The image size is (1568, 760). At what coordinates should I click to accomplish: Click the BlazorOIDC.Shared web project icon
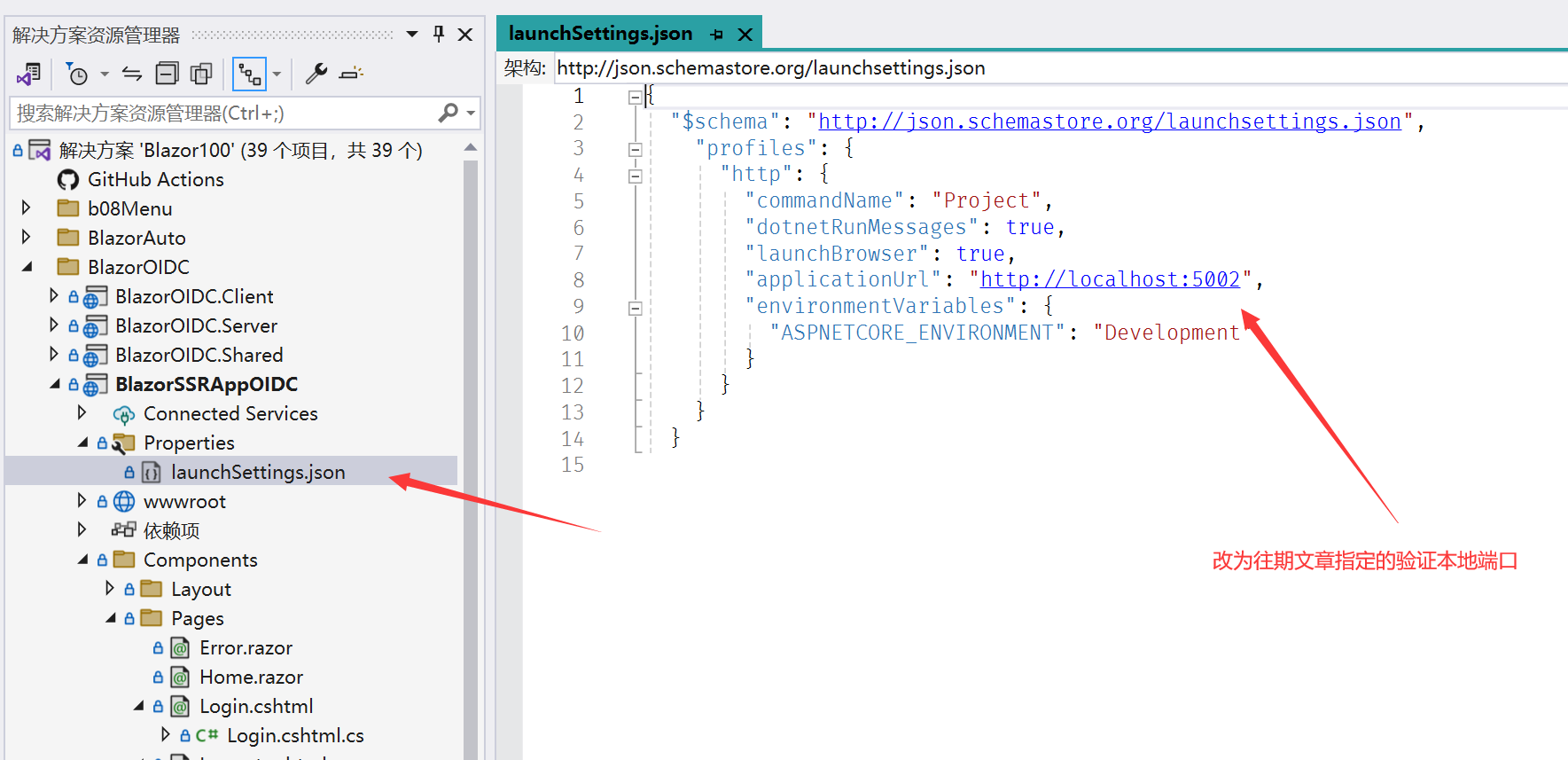95,356
